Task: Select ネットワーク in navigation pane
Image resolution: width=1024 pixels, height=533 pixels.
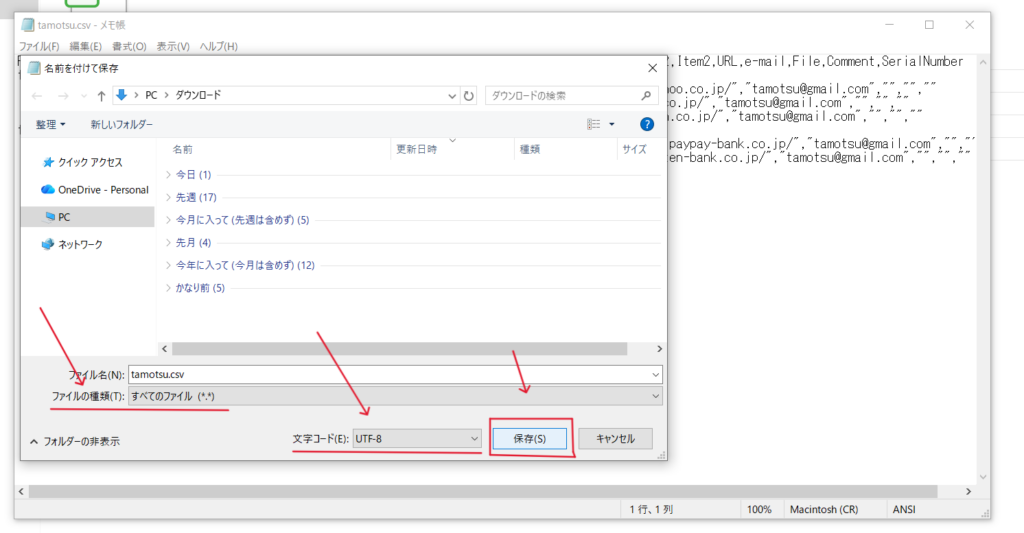Action: pos(80,244)
